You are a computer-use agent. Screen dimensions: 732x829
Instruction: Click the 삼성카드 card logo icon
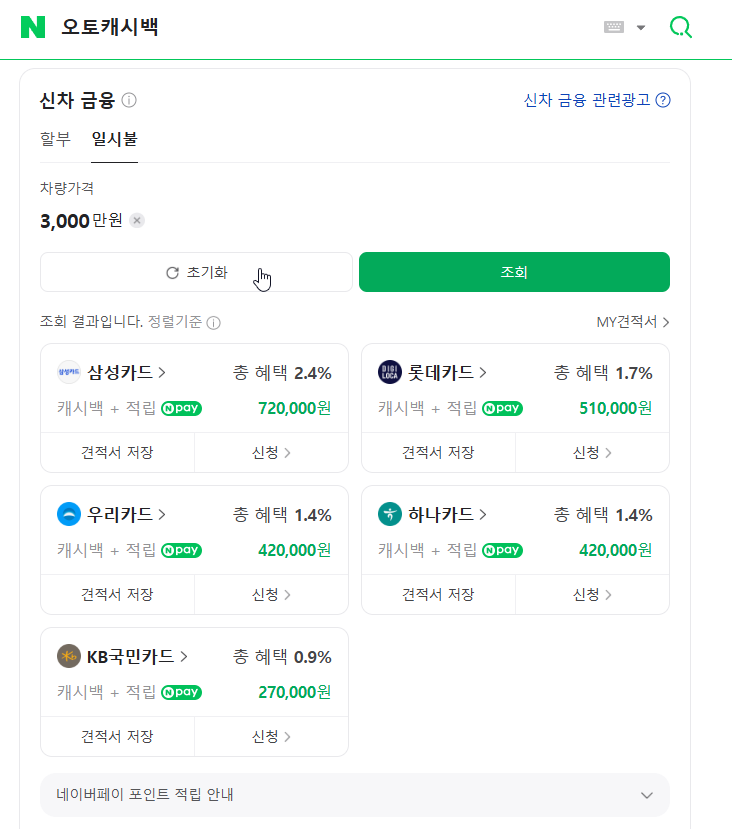pyautogui.click(x=69, y=371)
